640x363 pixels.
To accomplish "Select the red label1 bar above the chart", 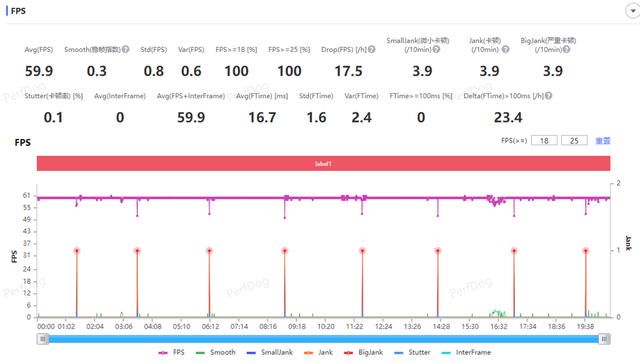I will pos(323,163).
